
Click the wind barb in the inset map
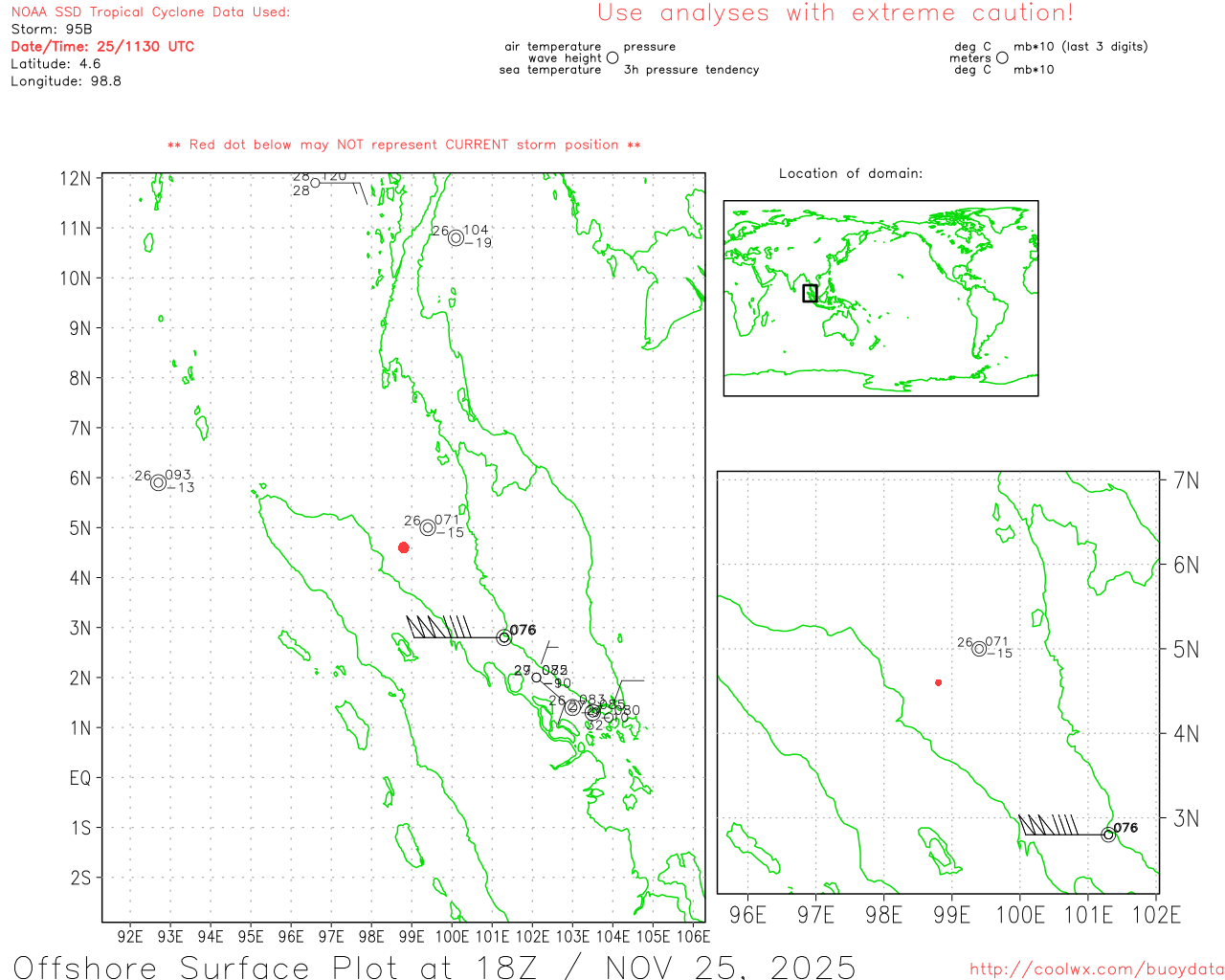pyautogui.click(x=1048, y=825)
